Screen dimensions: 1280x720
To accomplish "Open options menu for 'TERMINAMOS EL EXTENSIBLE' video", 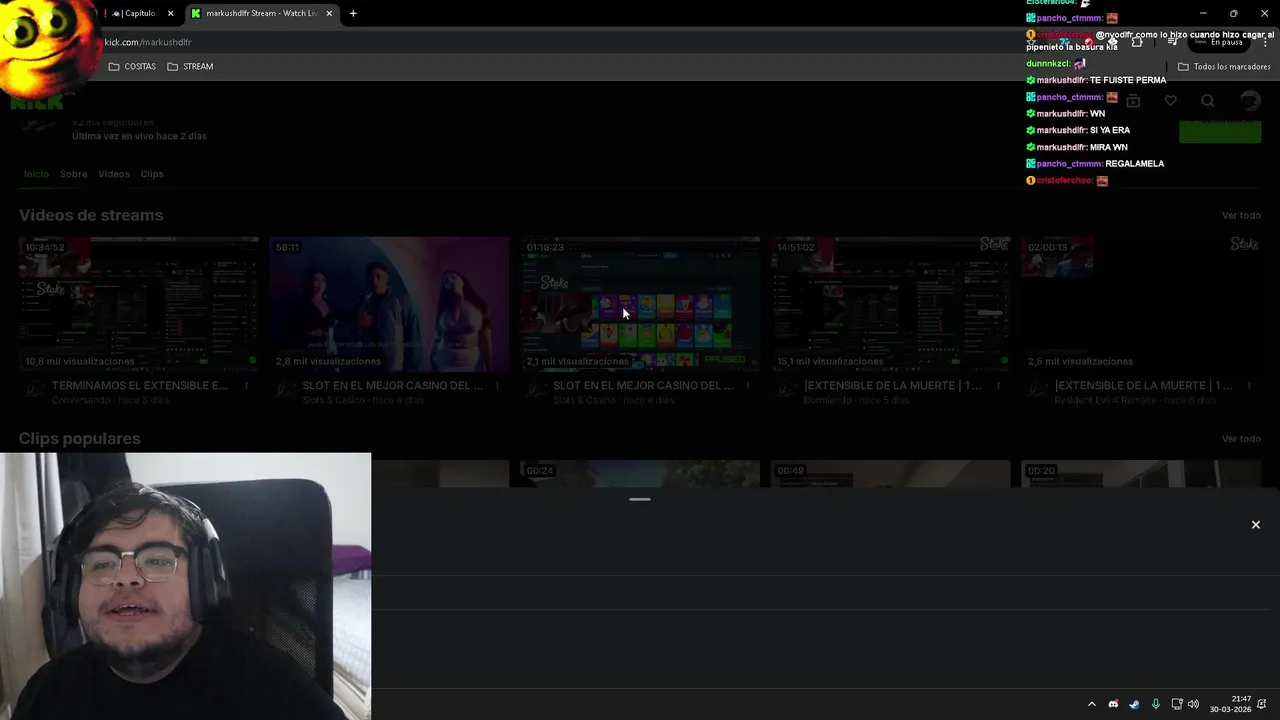I will coord(247,386).
